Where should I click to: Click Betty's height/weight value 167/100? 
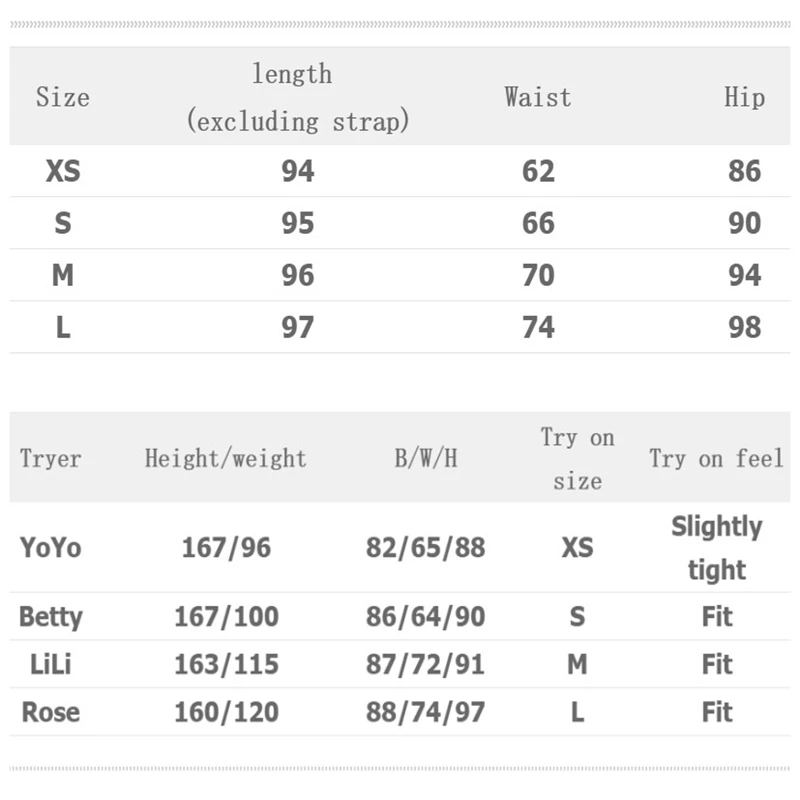click(x=226, y=616)
